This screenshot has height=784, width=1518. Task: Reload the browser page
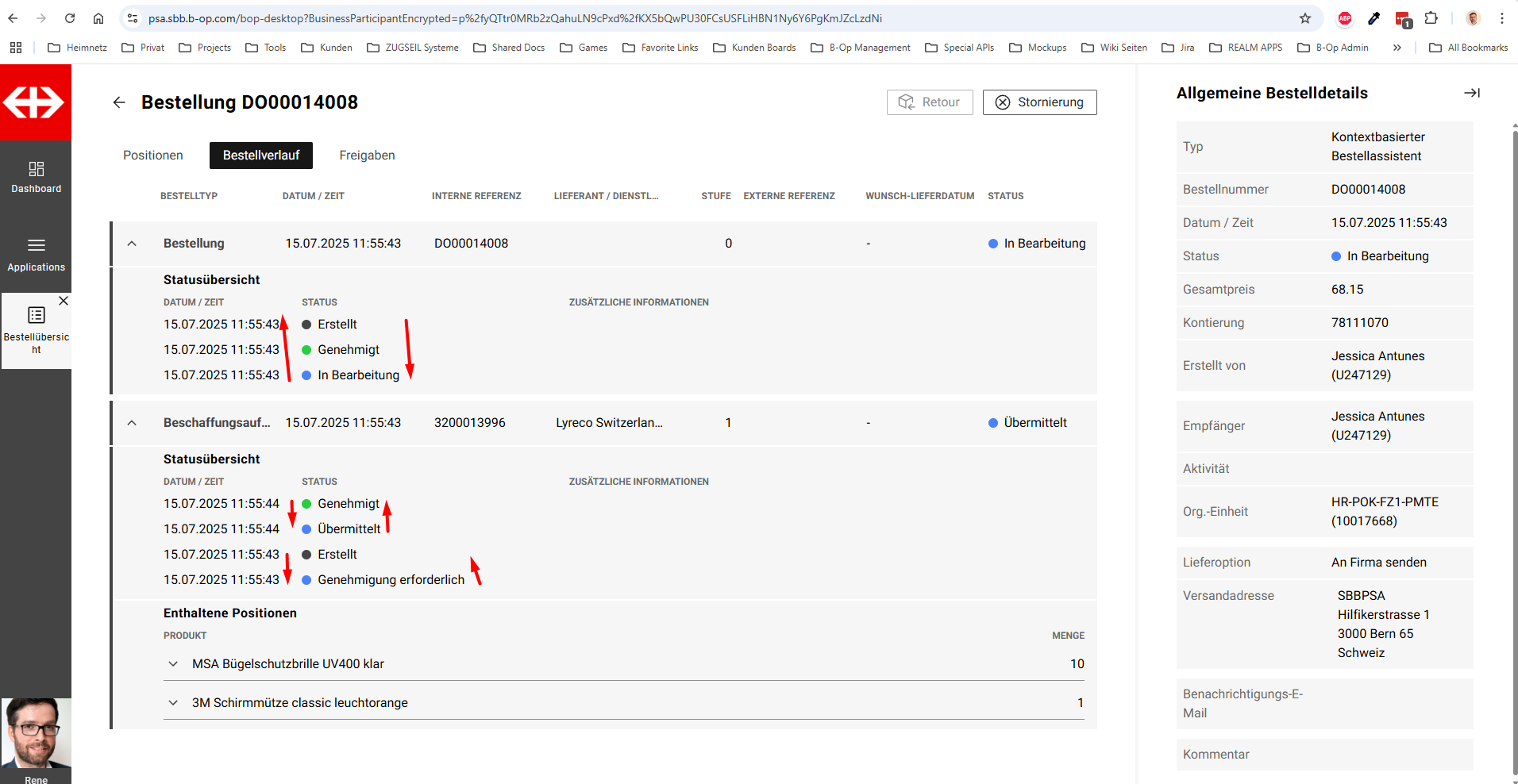[70, 18]
